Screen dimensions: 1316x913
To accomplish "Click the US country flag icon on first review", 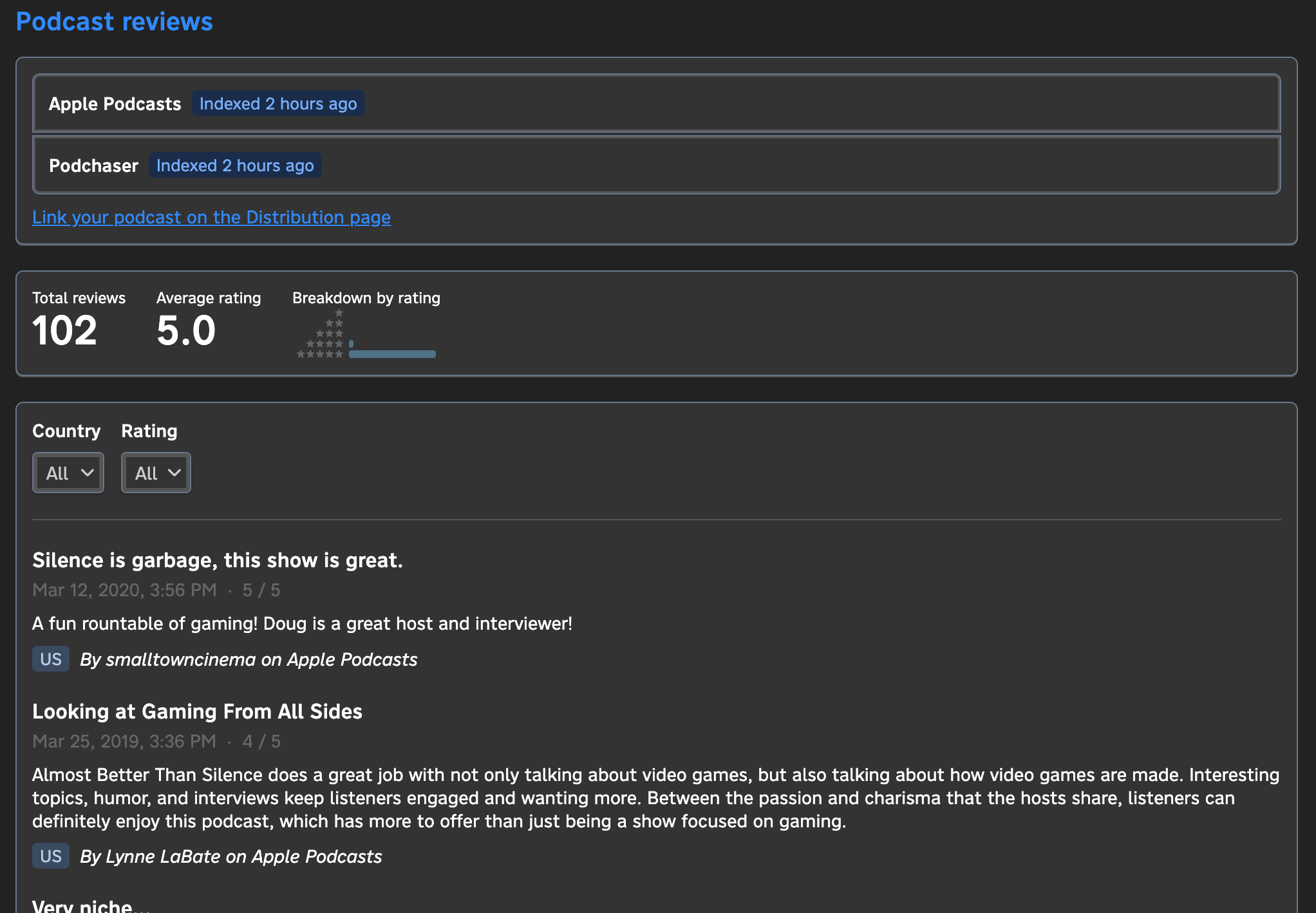I will (50, 658).
